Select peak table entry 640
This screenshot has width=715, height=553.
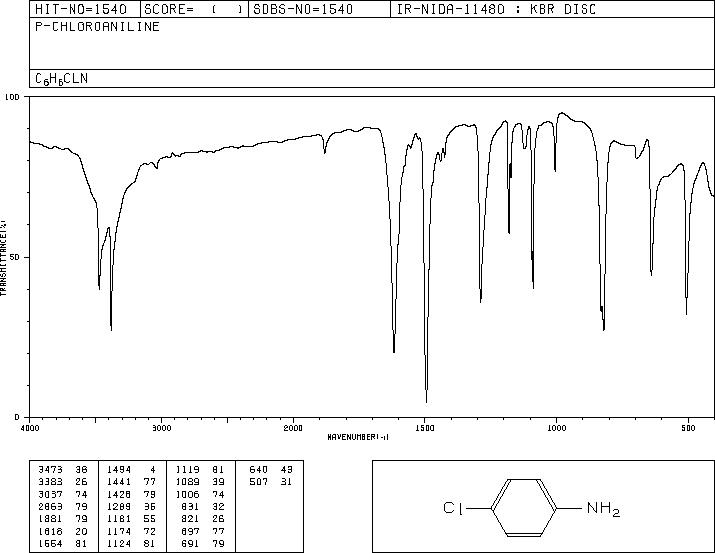point(259,469)
